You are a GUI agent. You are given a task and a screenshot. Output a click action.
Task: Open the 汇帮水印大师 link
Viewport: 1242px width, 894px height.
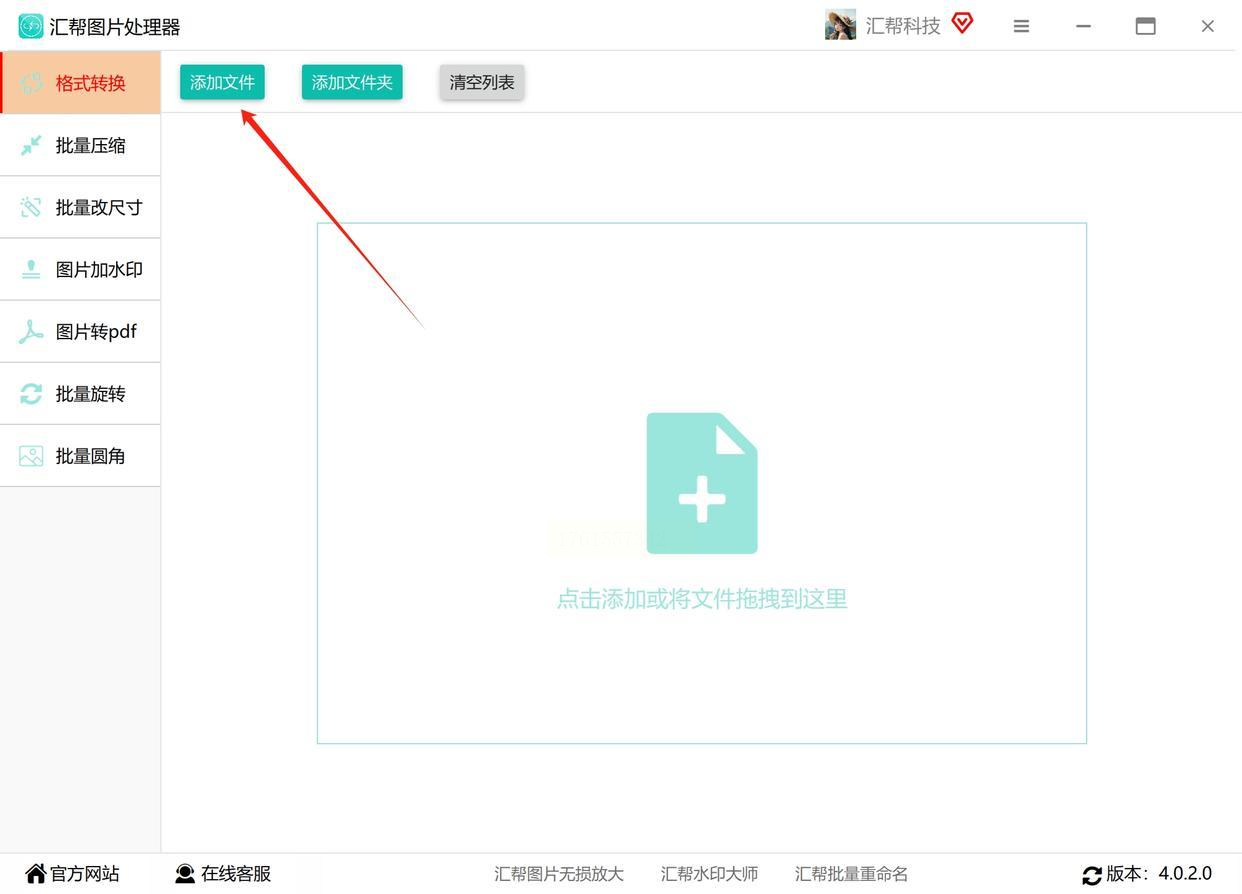(709, 874)
